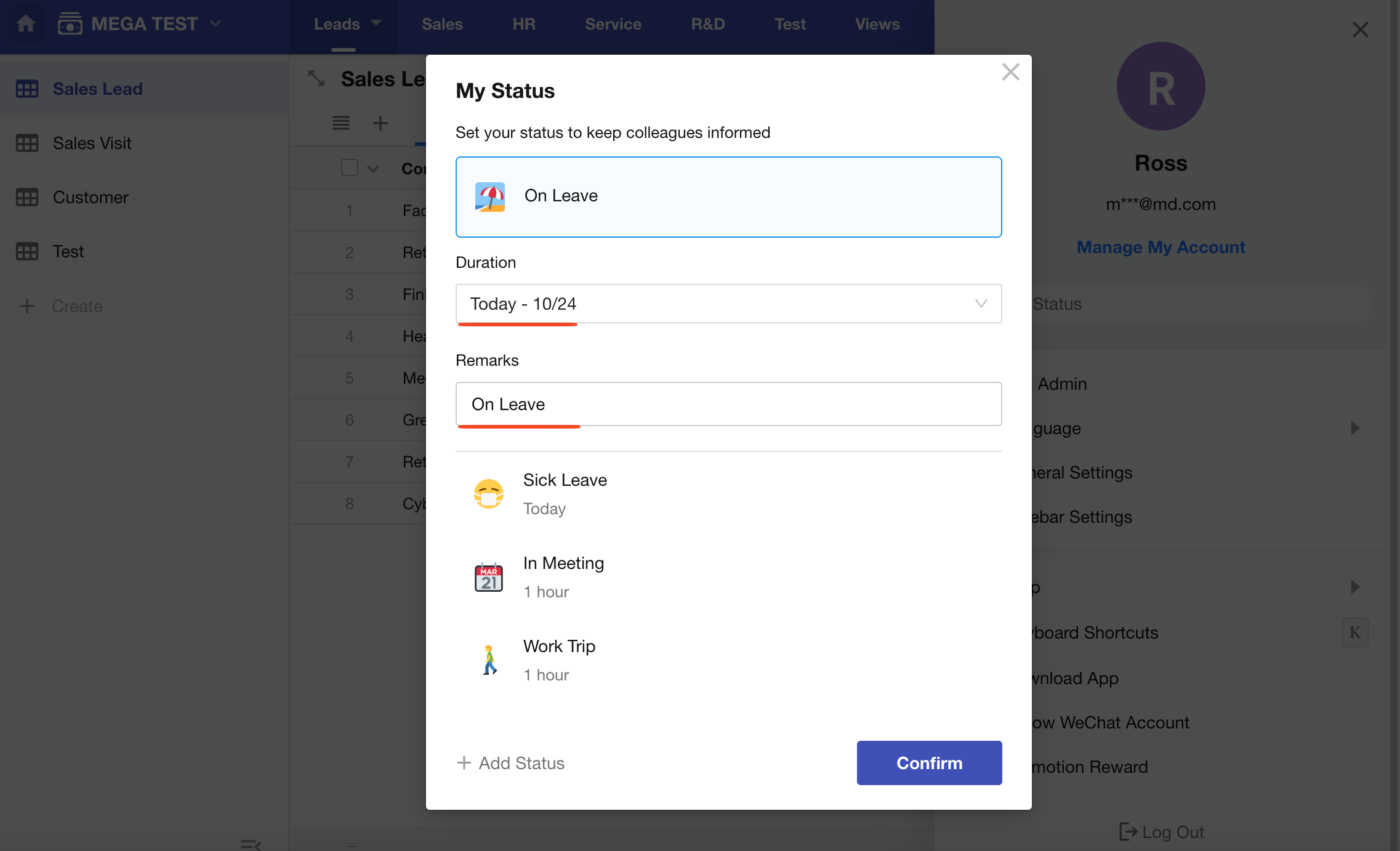Click the home icon in top bar
This screenshot has height=851, width=1400.
tap(26, 24)
